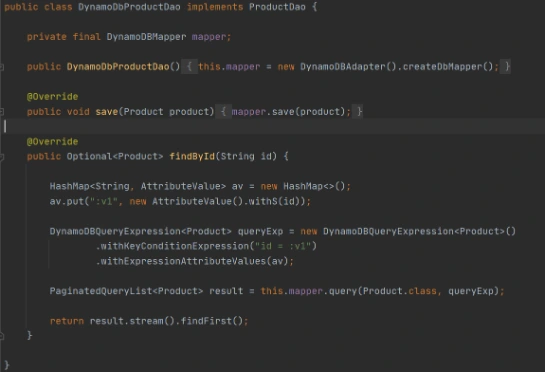Click the DynamoDBMapper type in field declaration

click(146, 37)
